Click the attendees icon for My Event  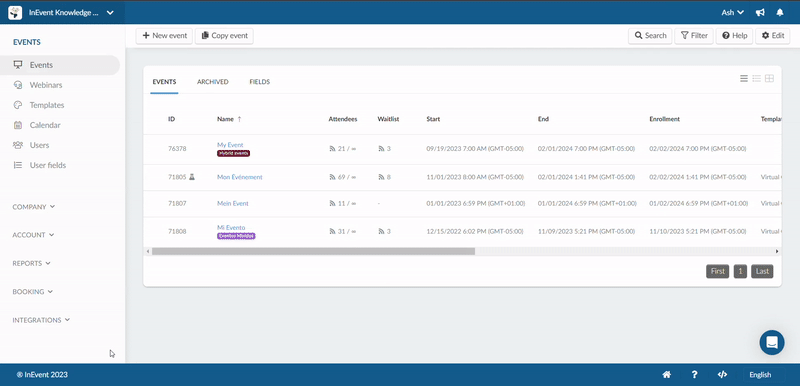[x=333, y=149]
